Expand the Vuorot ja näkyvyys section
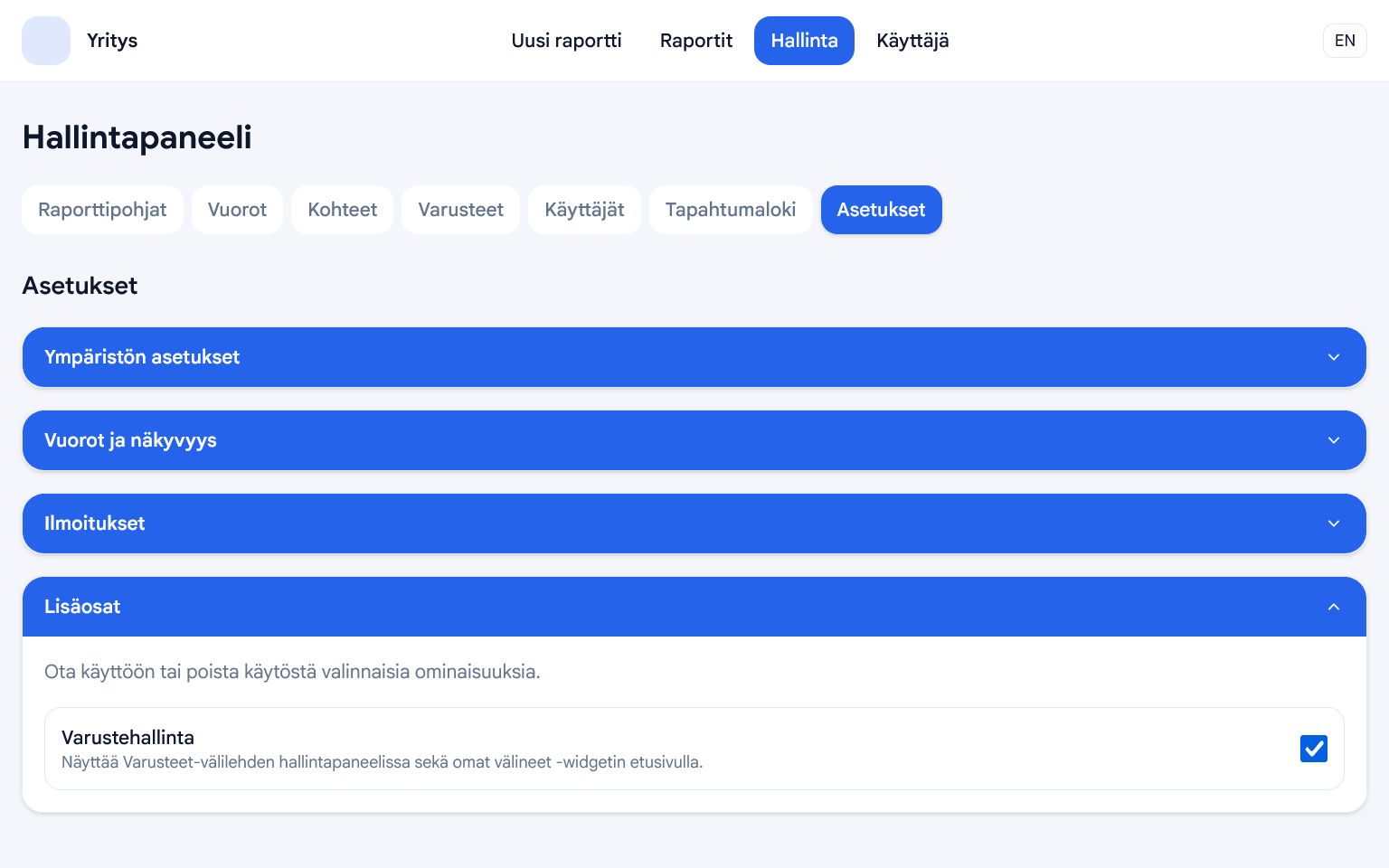 click(x=694, y=440)
